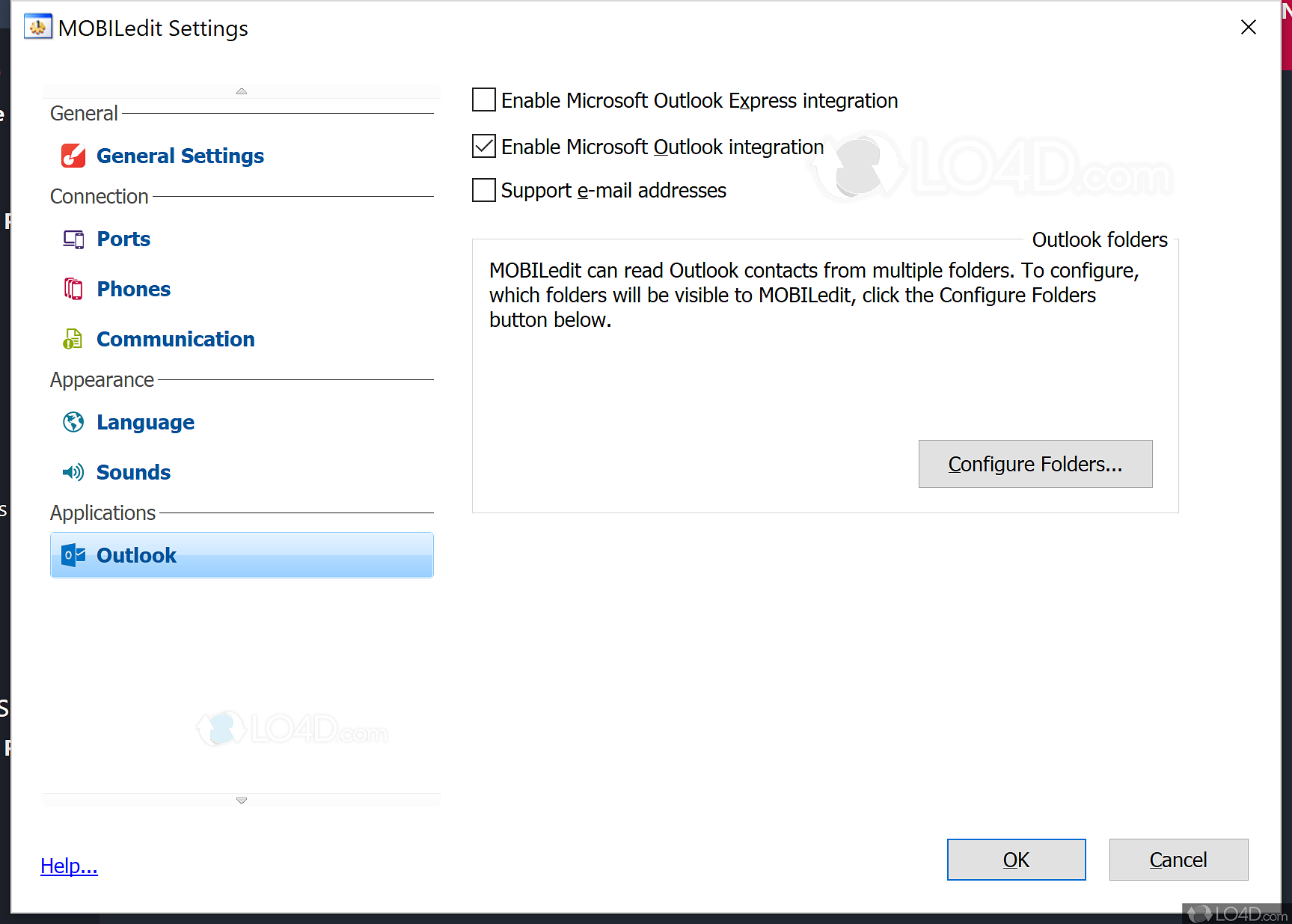This screenshot has height=924, width=1292.
Task: Click the Language globe icon
Action: tap(73, 422)
